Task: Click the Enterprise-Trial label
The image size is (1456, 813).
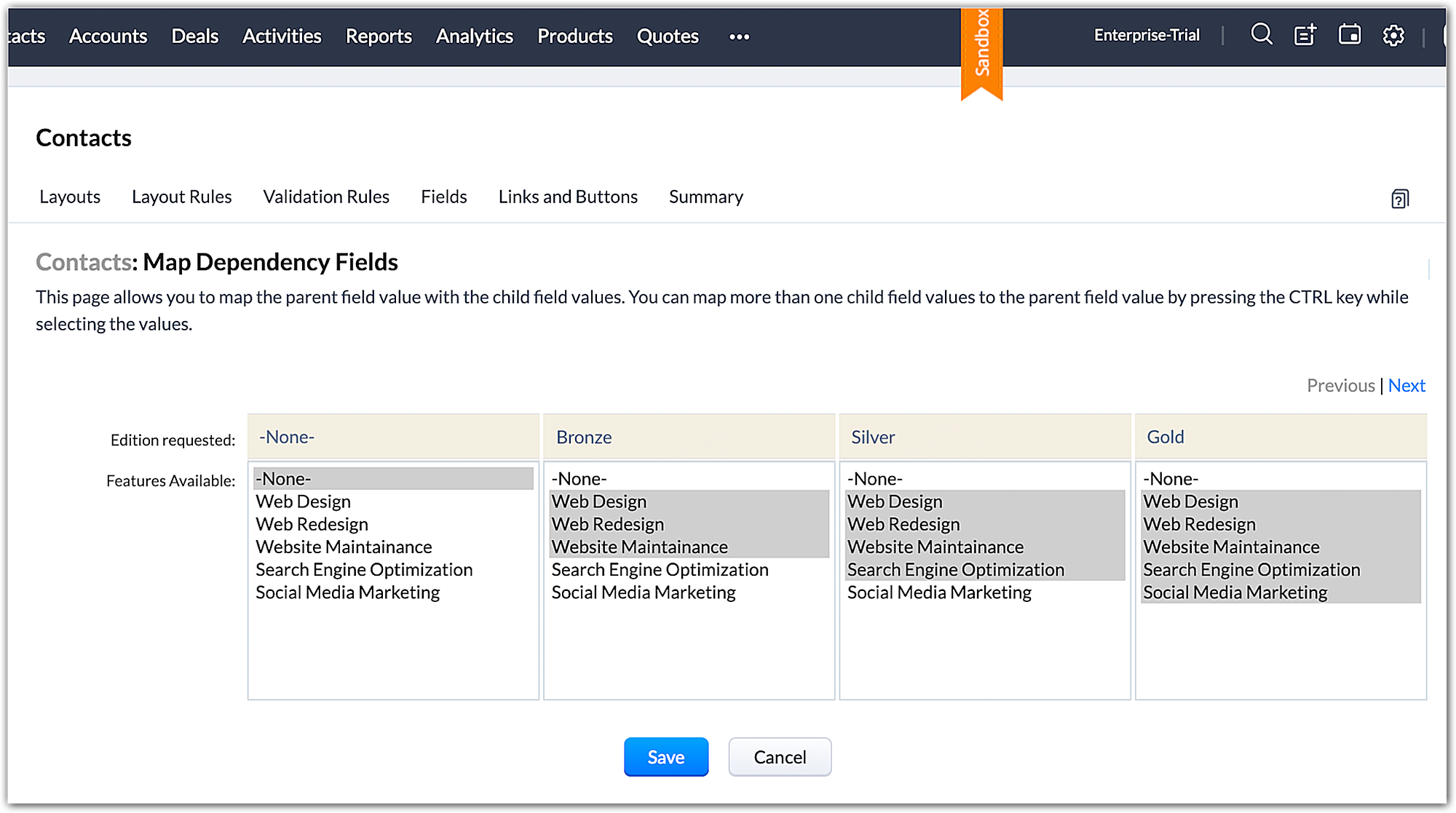Action: pyautogui.click(x=1146, y=35)
